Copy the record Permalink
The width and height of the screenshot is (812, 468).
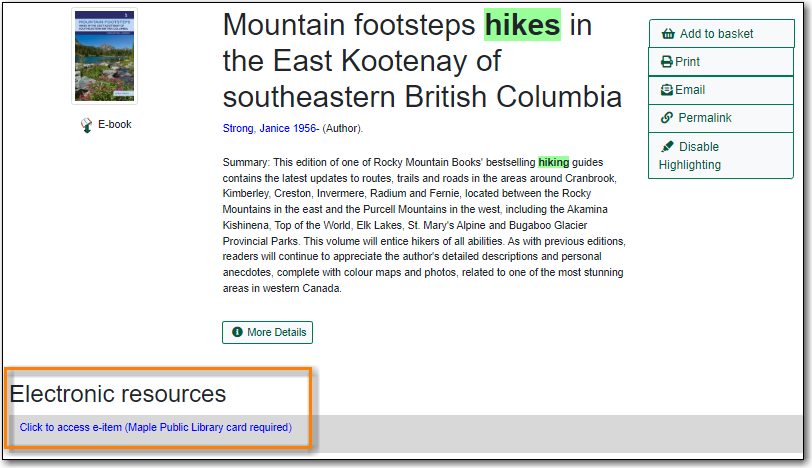click(x=721, y=118)
